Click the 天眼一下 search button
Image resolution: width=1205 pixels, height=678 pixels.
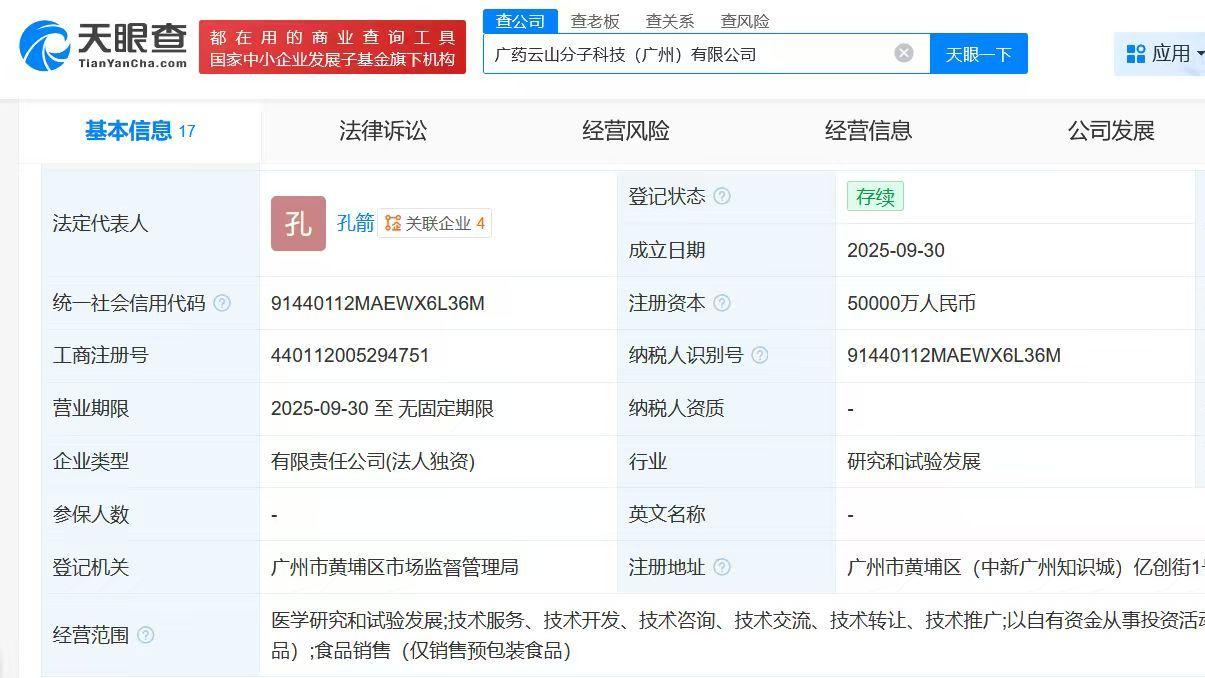tap(979, 54)
